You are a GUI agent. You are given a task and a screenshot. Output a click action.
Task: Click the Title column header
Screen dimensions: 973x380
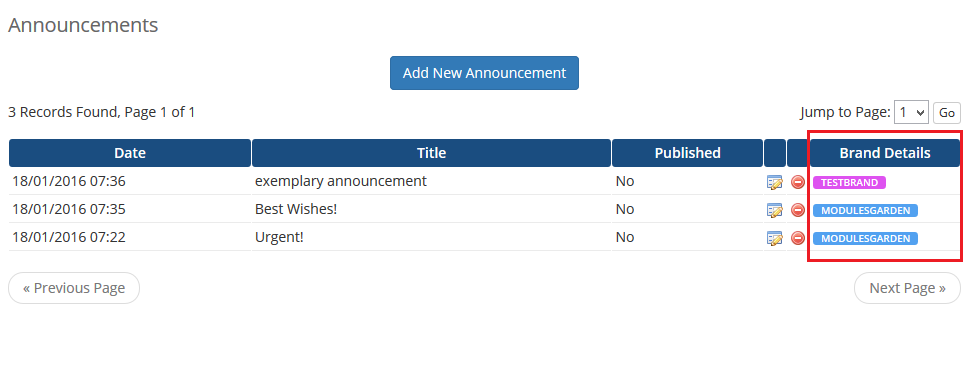(431, 153)
